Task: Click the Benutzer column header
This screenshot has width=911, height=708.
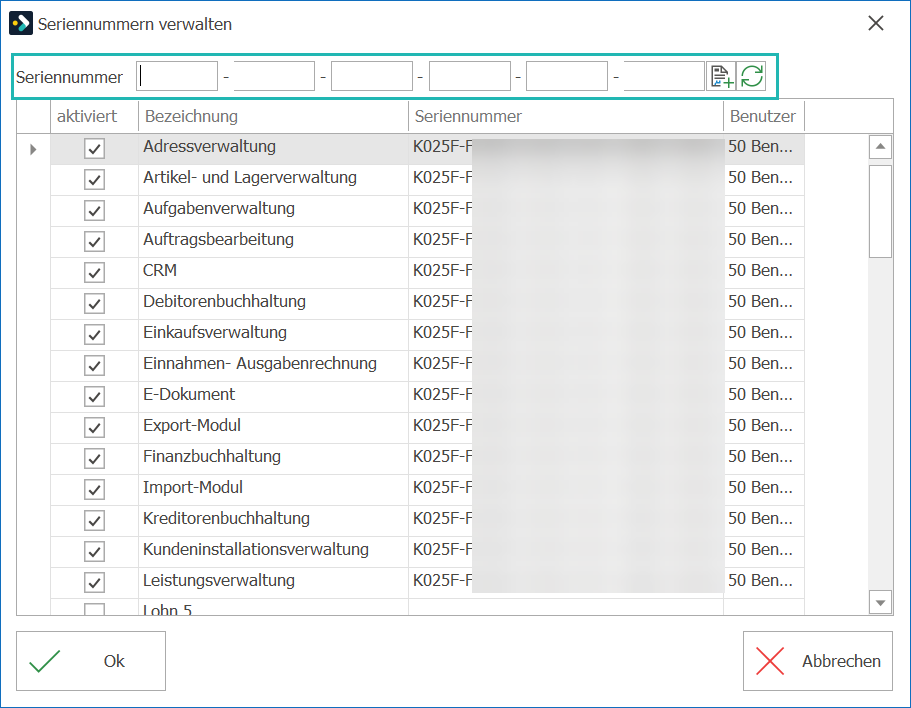Action: 764,116
